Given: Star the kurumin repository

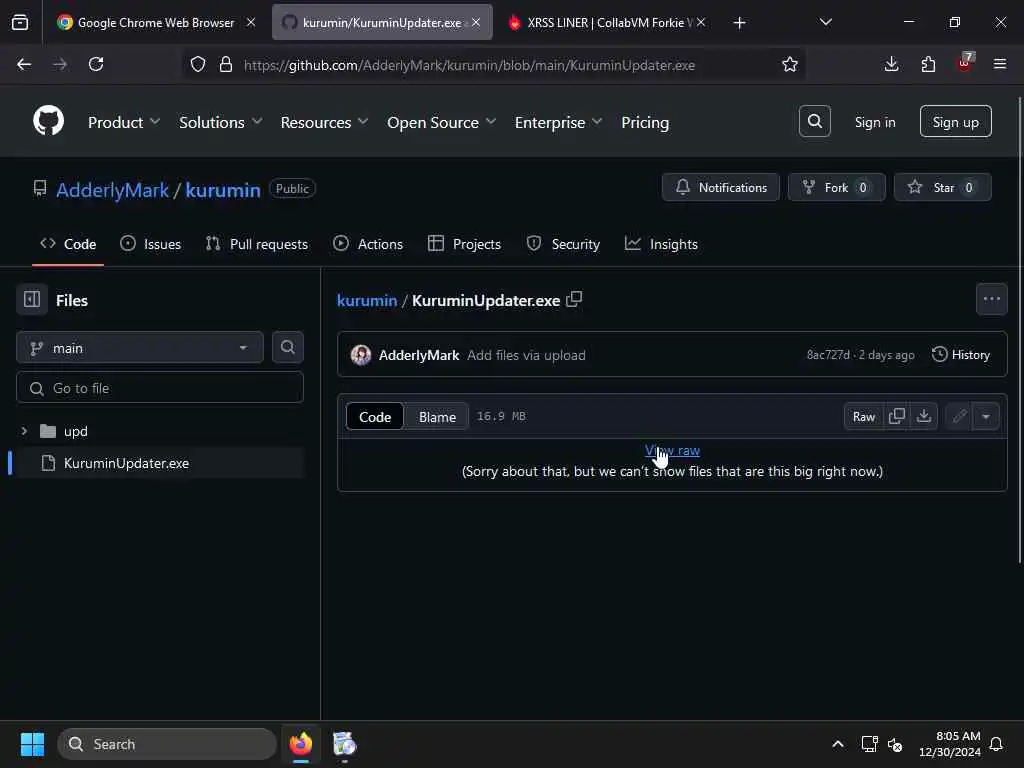Looking at the screenshot, I should point(942,187).
